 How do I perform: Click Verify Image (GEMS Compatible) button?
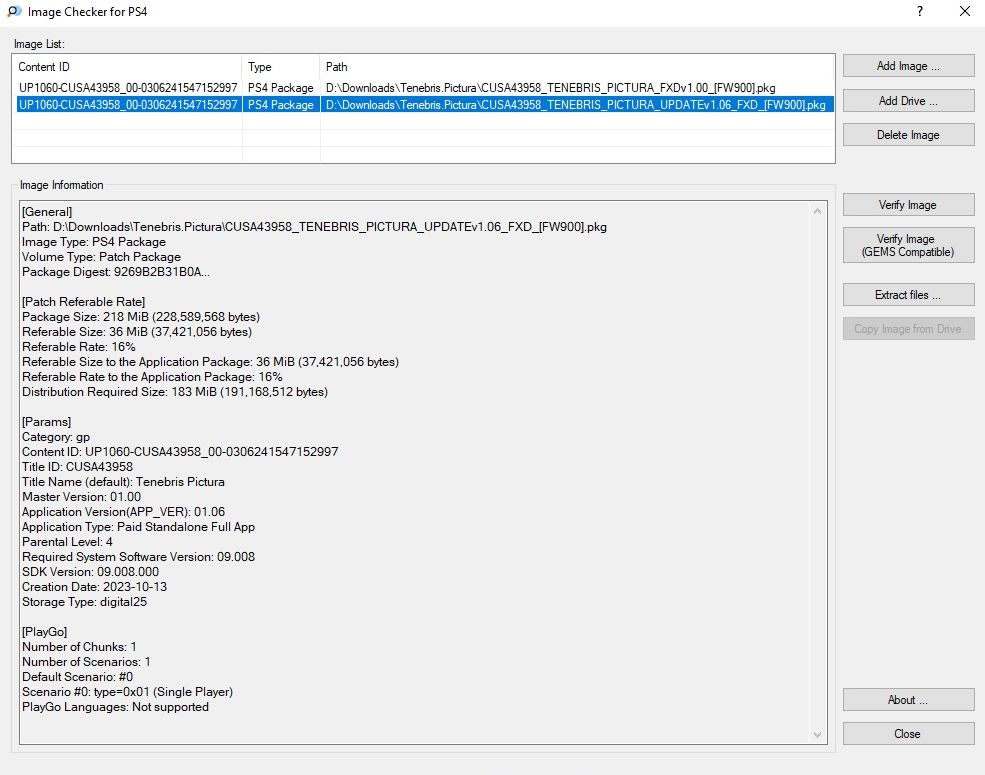908,246
